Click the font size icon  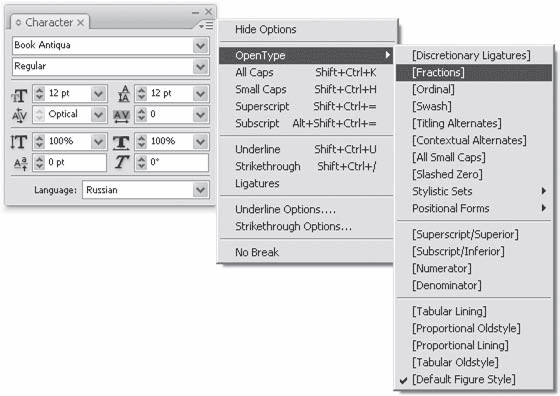tap(19, 95)
